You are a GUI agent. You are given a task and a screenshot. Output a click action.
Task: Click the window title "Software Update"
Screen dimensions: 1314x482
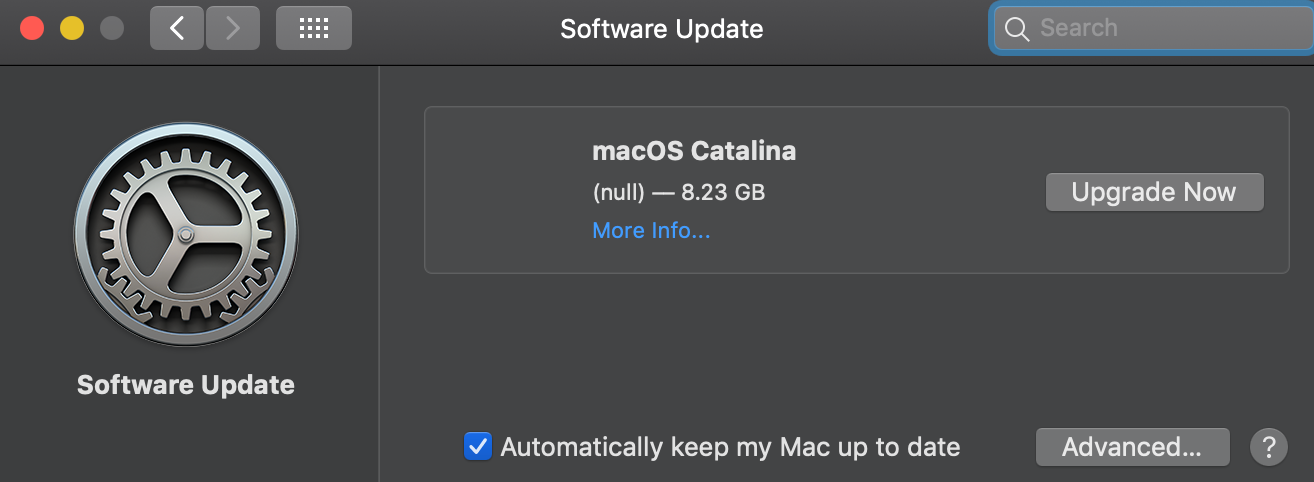tap(661, 28)
